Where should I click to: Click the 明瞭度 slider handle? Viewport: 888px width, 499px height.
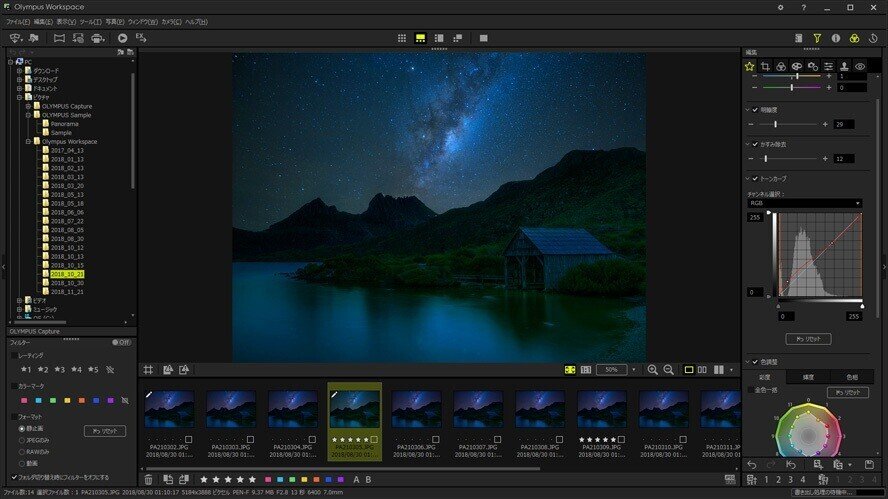pyautogui.click(x=775, y=124)
